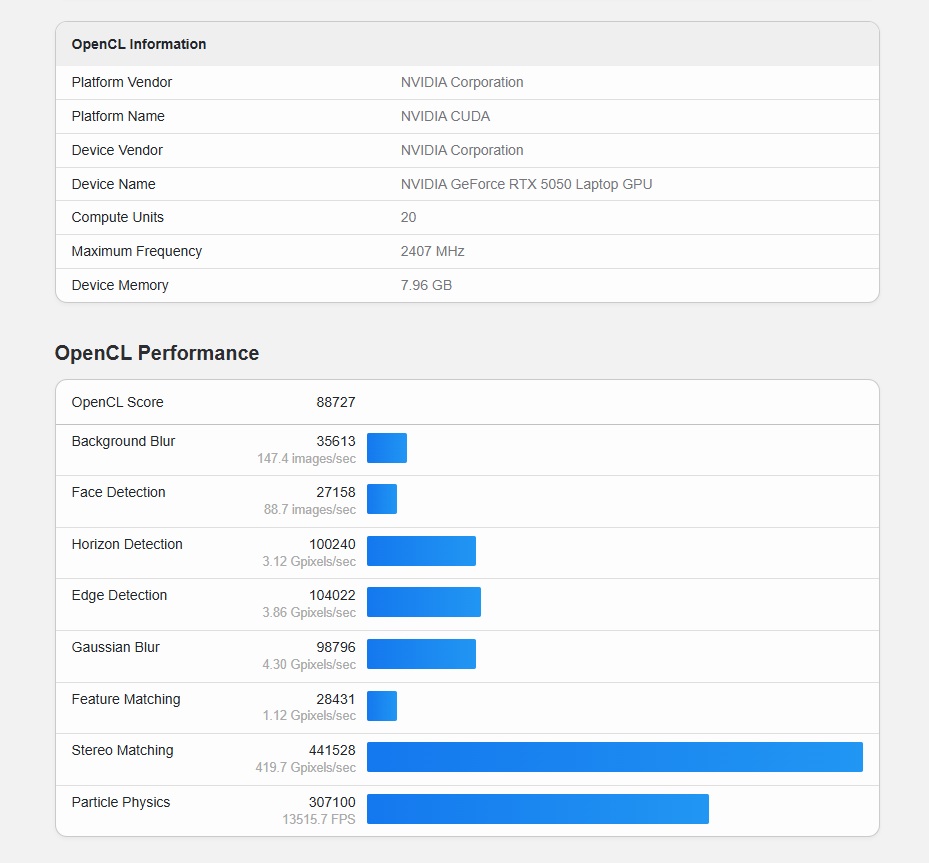This screenshot has height=863, width=929.
Task: Select the "Stereo Matching" test name
Action: coord(122,750)
